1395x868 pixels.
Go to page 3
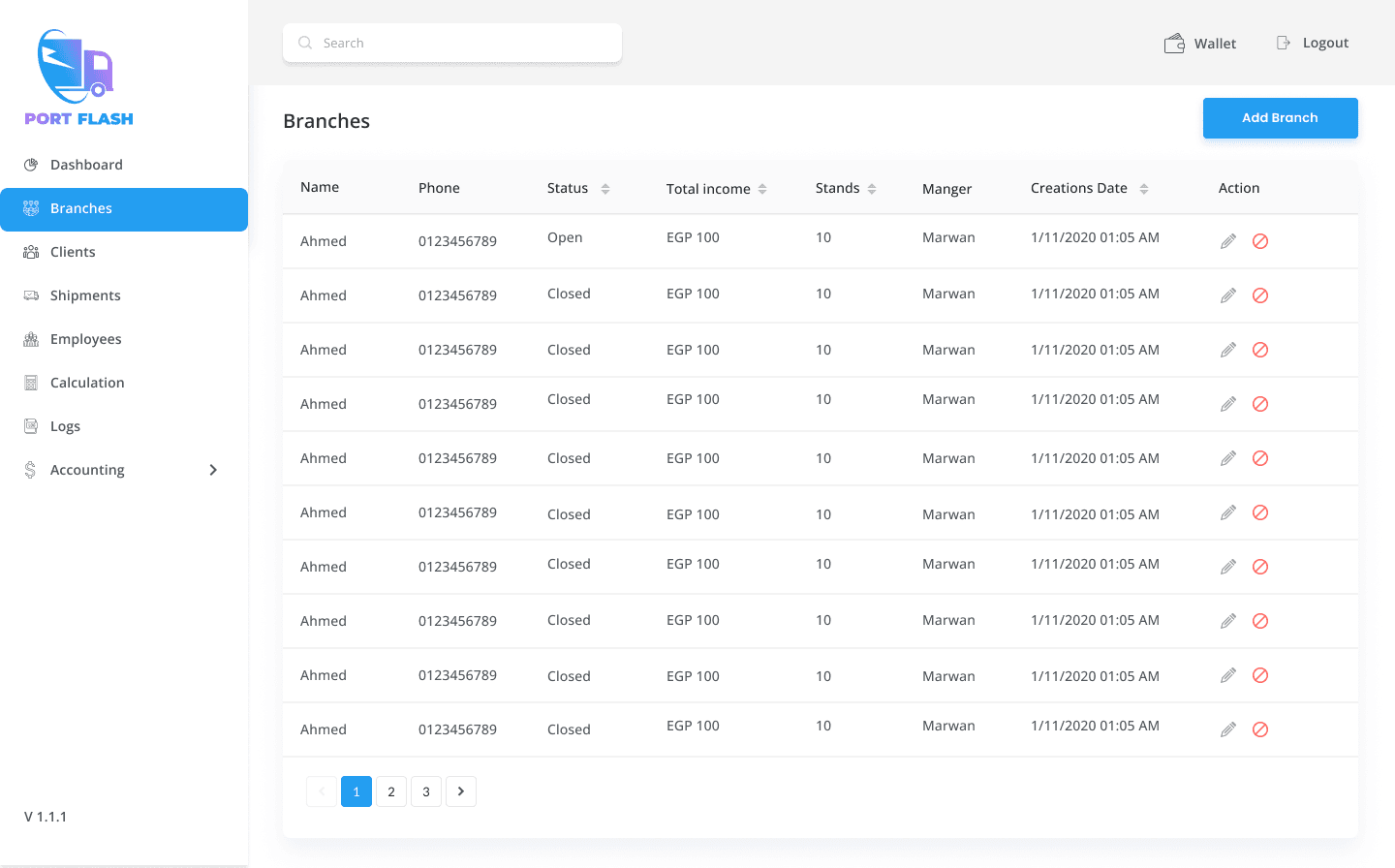pos(426,791)
